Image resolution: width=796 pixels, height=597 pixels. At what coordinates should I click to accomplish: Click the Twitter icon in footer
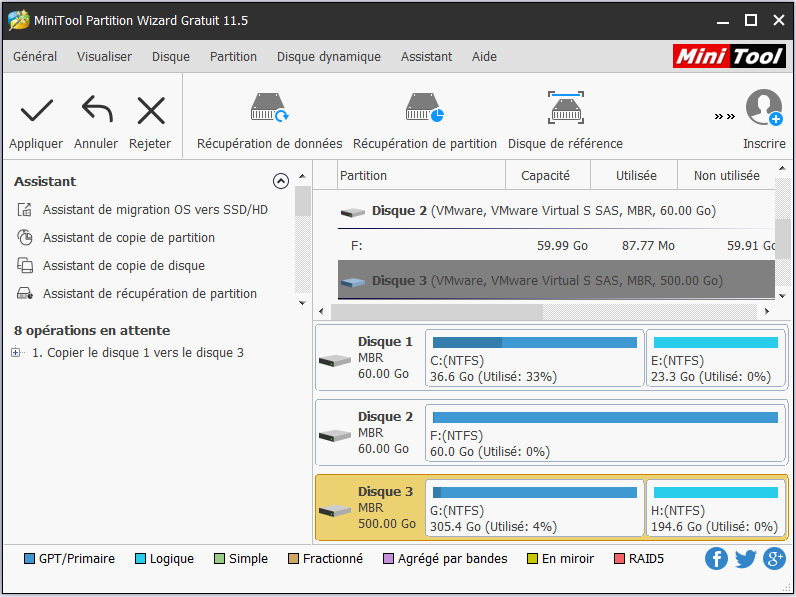(x=745, y=559)
